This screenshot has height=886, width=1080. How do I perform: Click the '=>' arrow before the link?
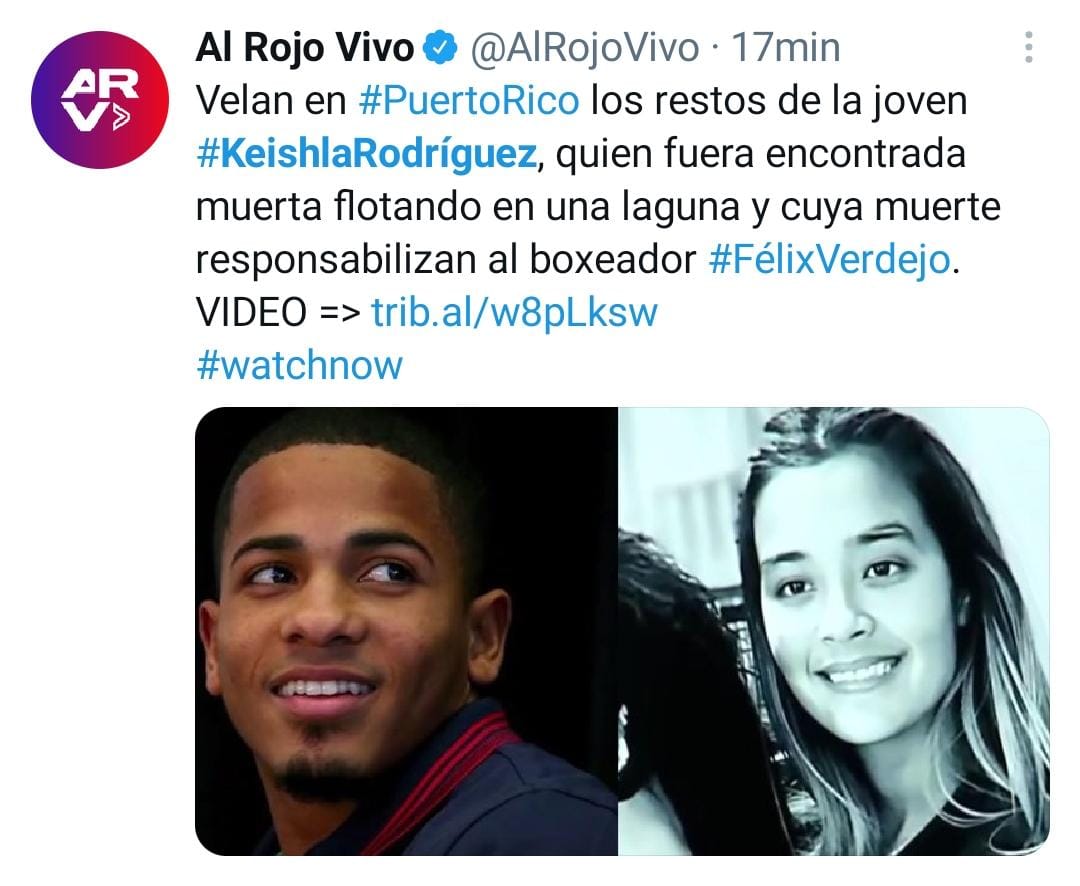coord(340,313)
